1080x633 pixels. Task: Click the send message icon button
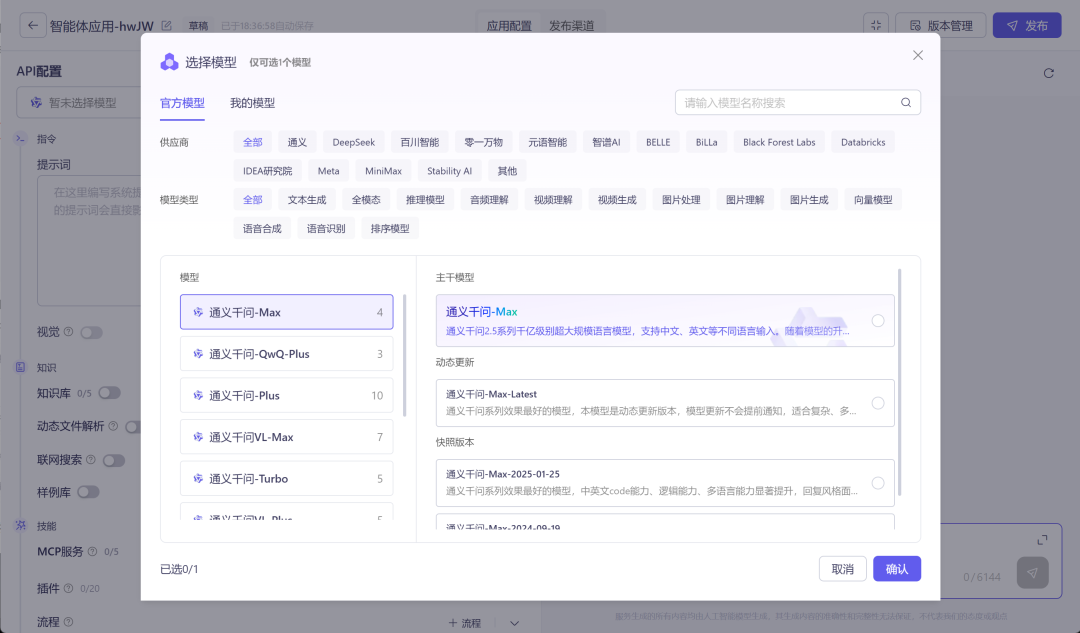click(x=1032, y=572)
